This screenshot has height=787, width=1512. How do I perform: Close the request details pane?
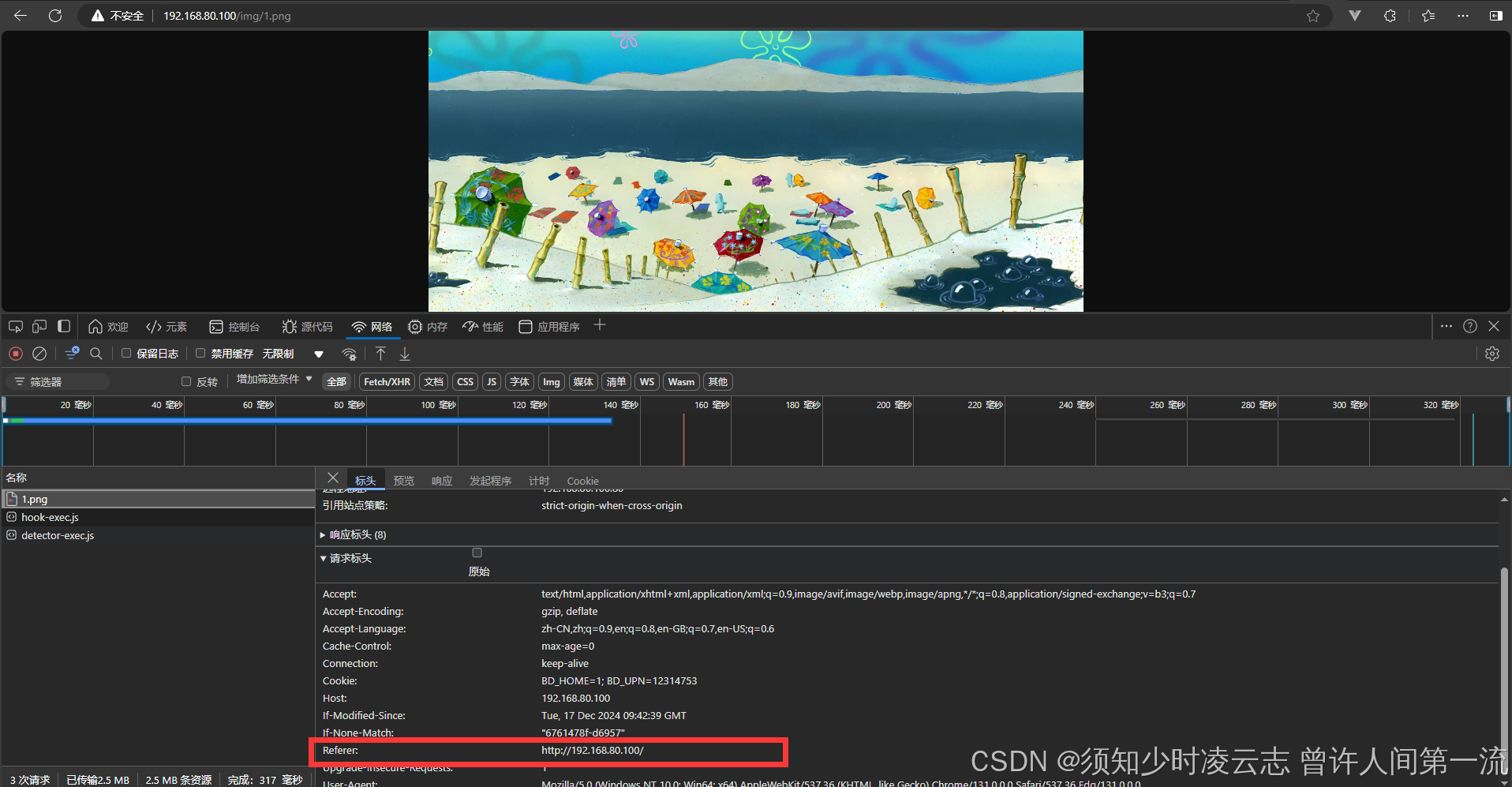coord(333,478)
